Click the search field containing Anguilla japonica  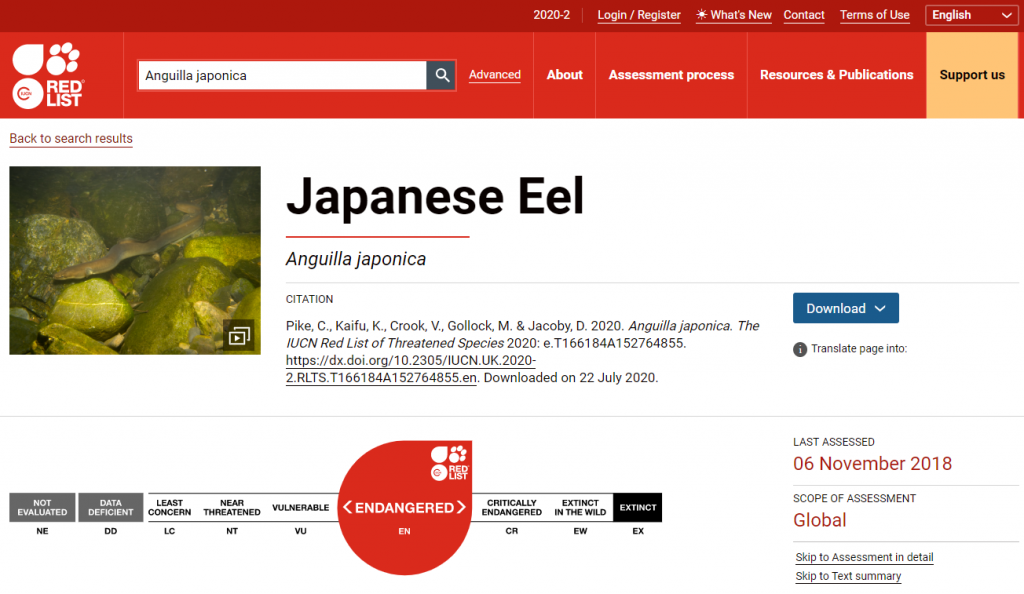[282, 75]
